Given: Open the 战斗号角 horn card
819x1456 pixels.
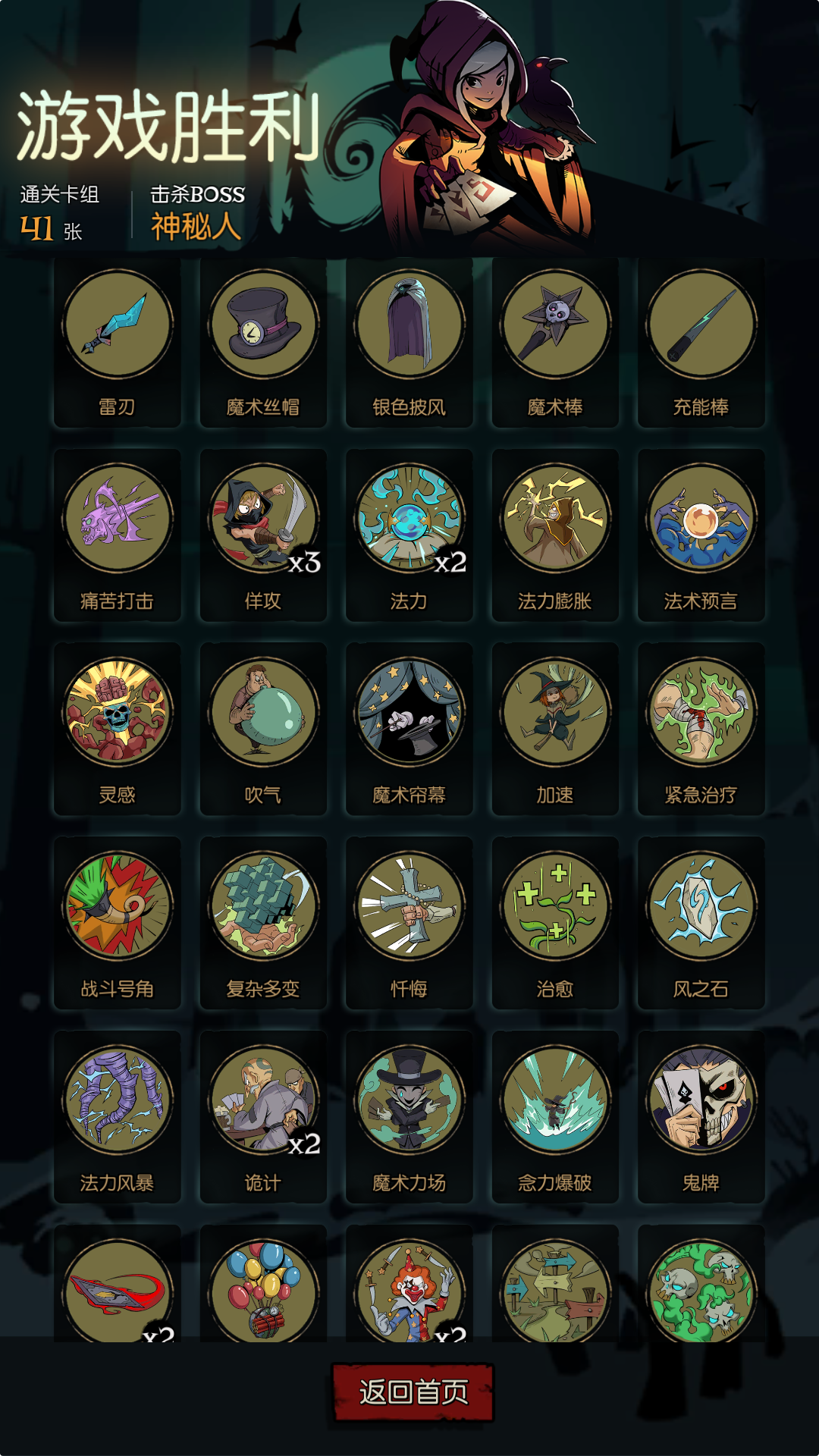Looking at the screenshot, I should 118,923.
